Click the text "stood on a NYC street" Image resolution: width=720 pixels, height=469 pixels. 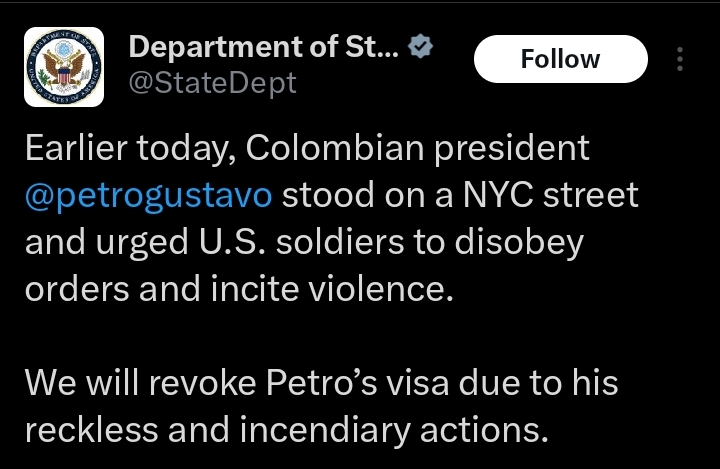pyautogui.click(x=460, y=194)
